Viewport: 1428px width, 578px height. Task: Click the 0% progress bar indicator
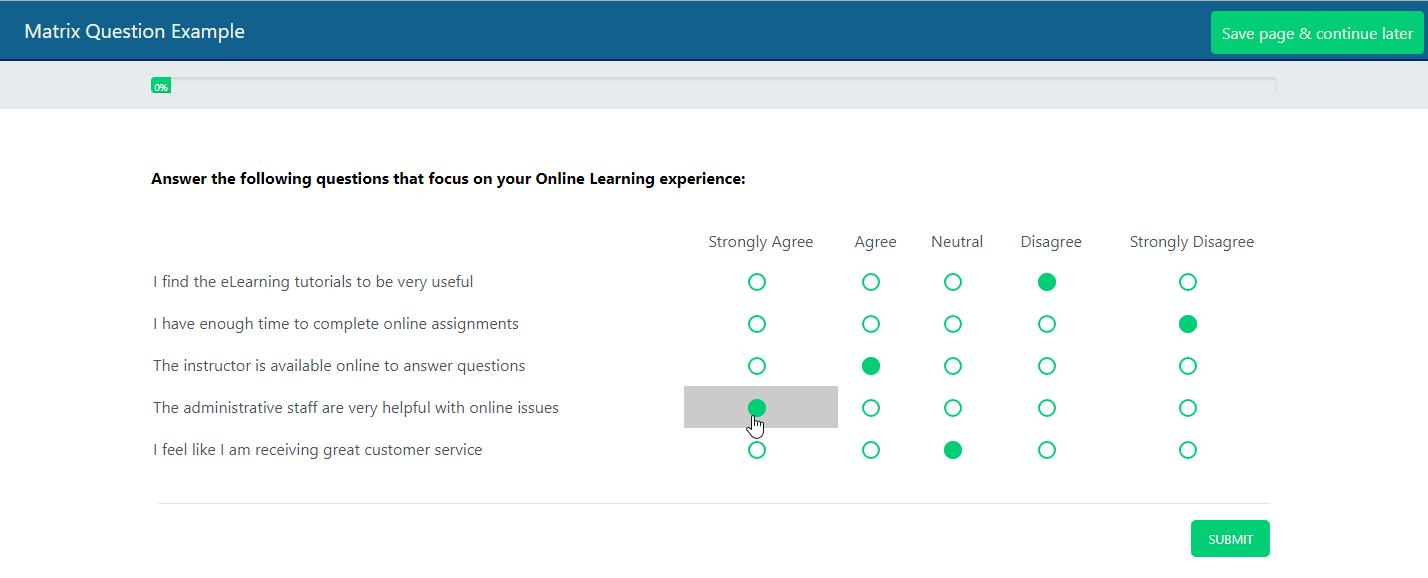(161, 85)
